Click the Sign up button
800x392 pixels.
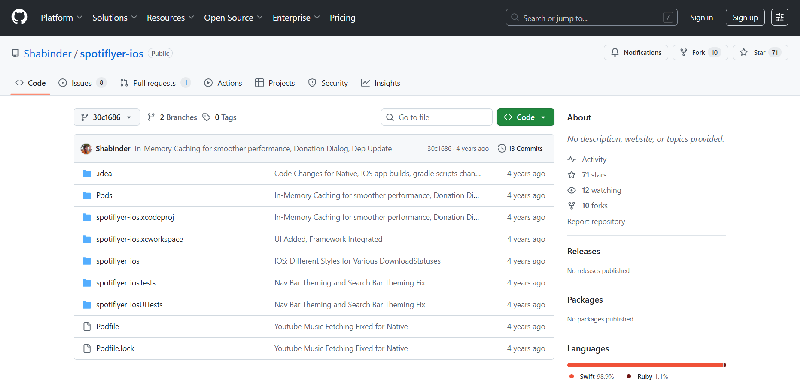click(745, 18)
